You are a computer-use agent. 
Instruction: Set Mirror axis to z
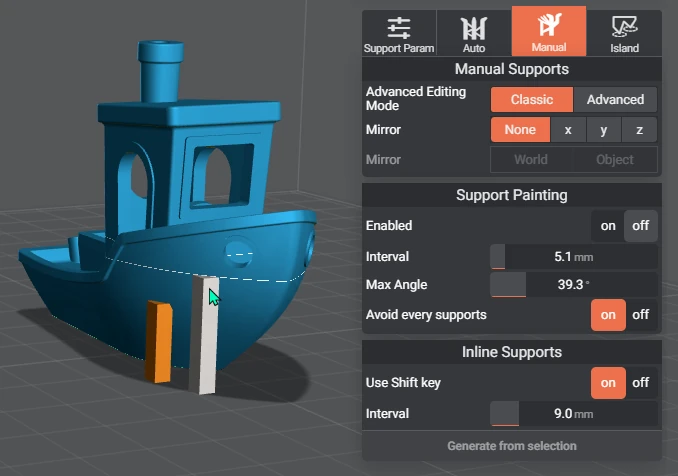coord(639,130)
